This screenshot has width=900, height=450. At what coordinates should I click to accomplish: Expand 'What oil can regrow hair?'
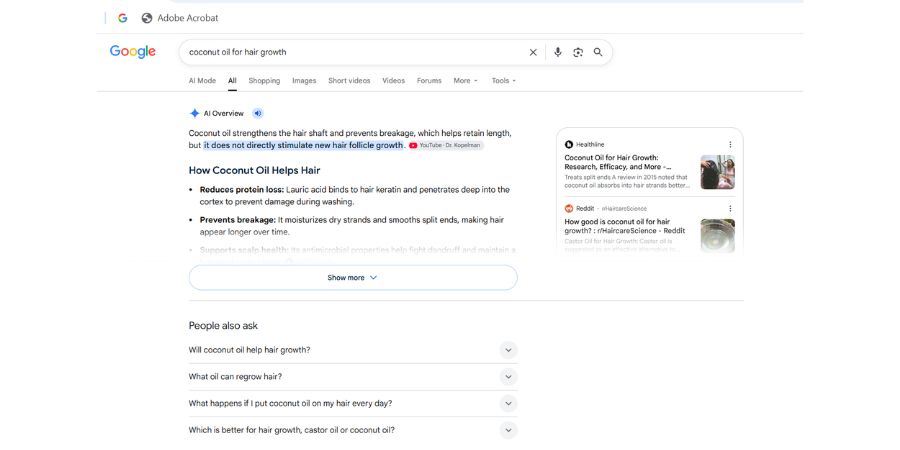pos(353,377)
